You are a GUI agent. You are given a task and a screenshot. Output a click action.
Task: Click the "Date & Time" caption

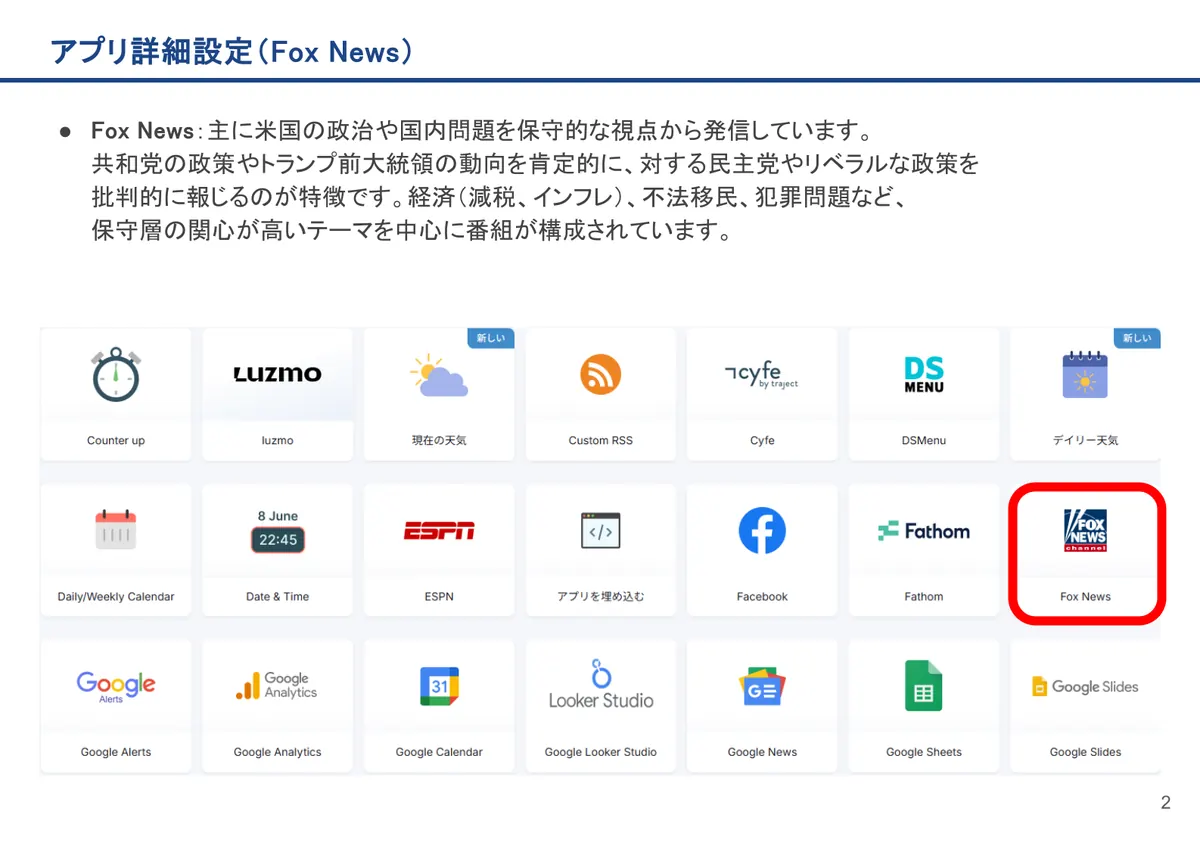277,596
